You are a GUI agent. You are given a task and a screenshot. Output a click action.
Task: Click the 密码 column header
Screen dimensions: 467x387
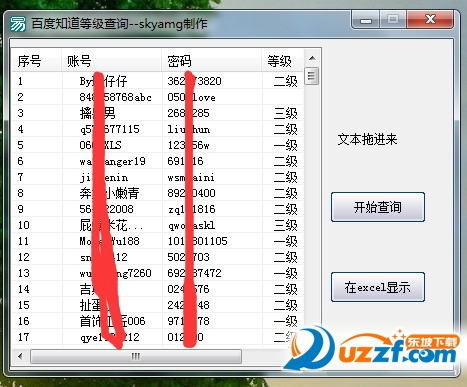coord(212,61)
